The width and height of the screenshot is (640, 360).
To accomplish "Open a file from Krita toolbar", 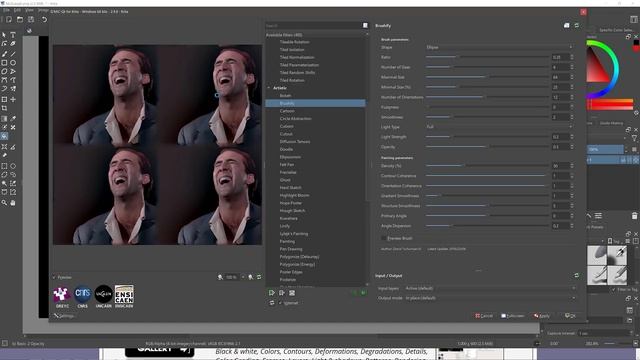I will tap(20, 20).
